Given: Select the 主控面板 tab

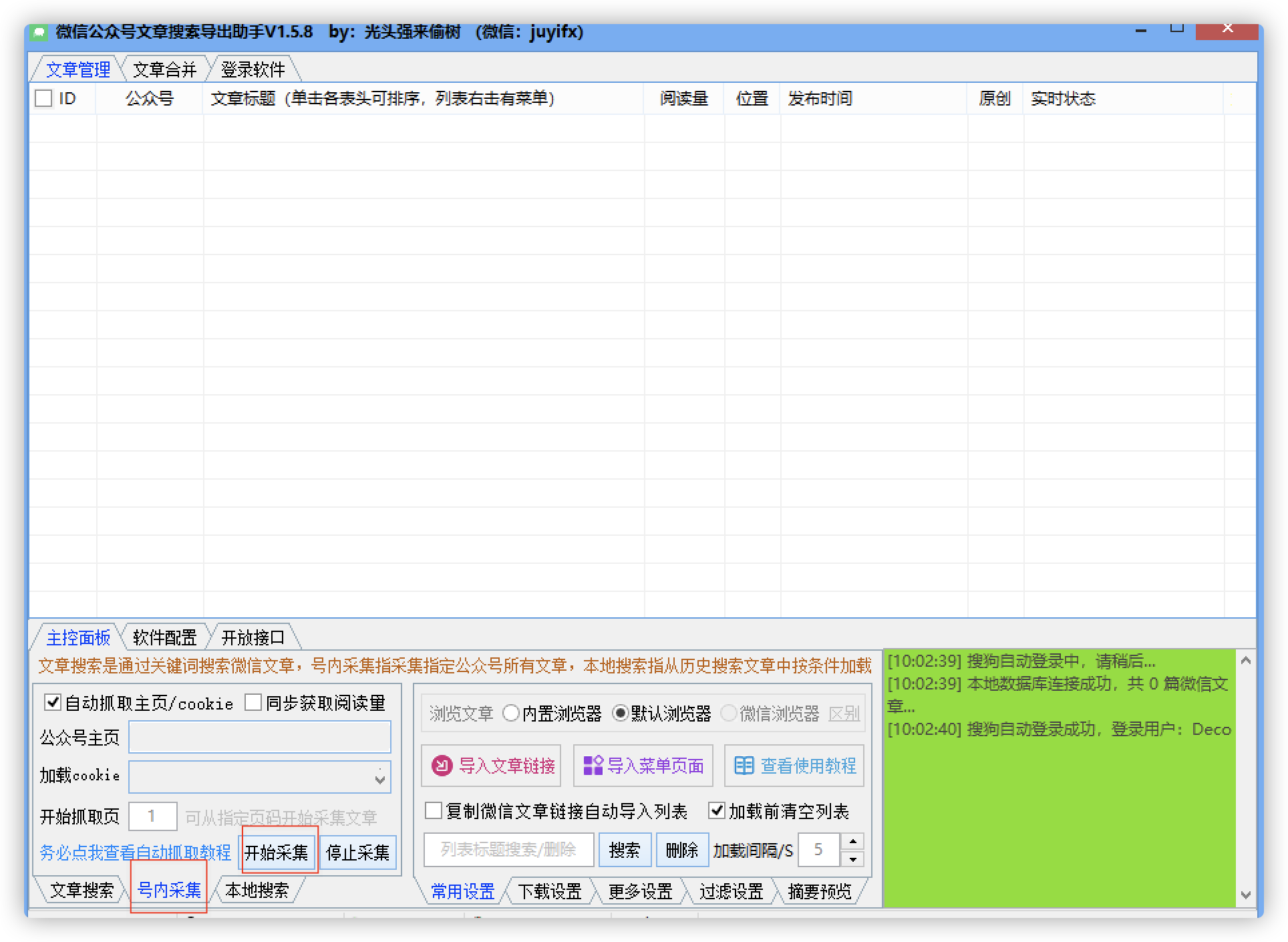Looking at the screenshot, I should pyautogui.click(x=77, y=637).
